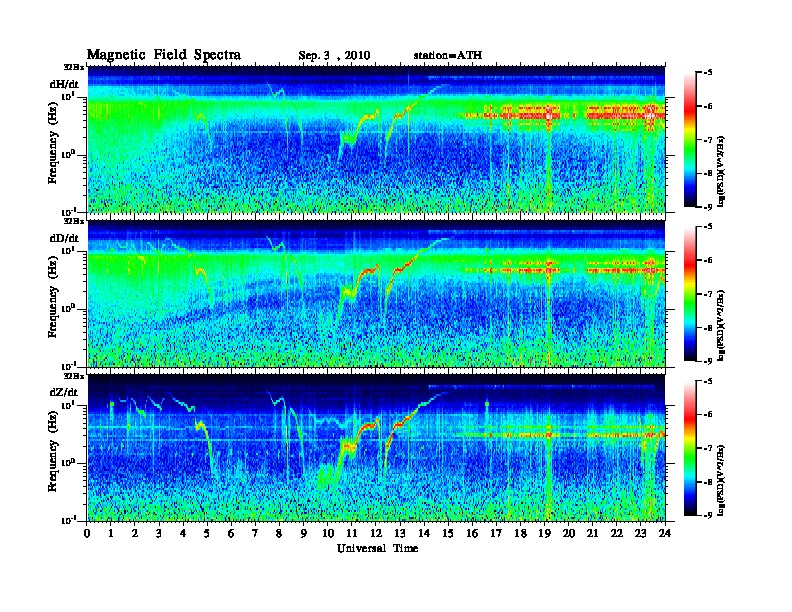
Task: Click the color bar beside the dZ/dt panel
Action: [690, 448]
